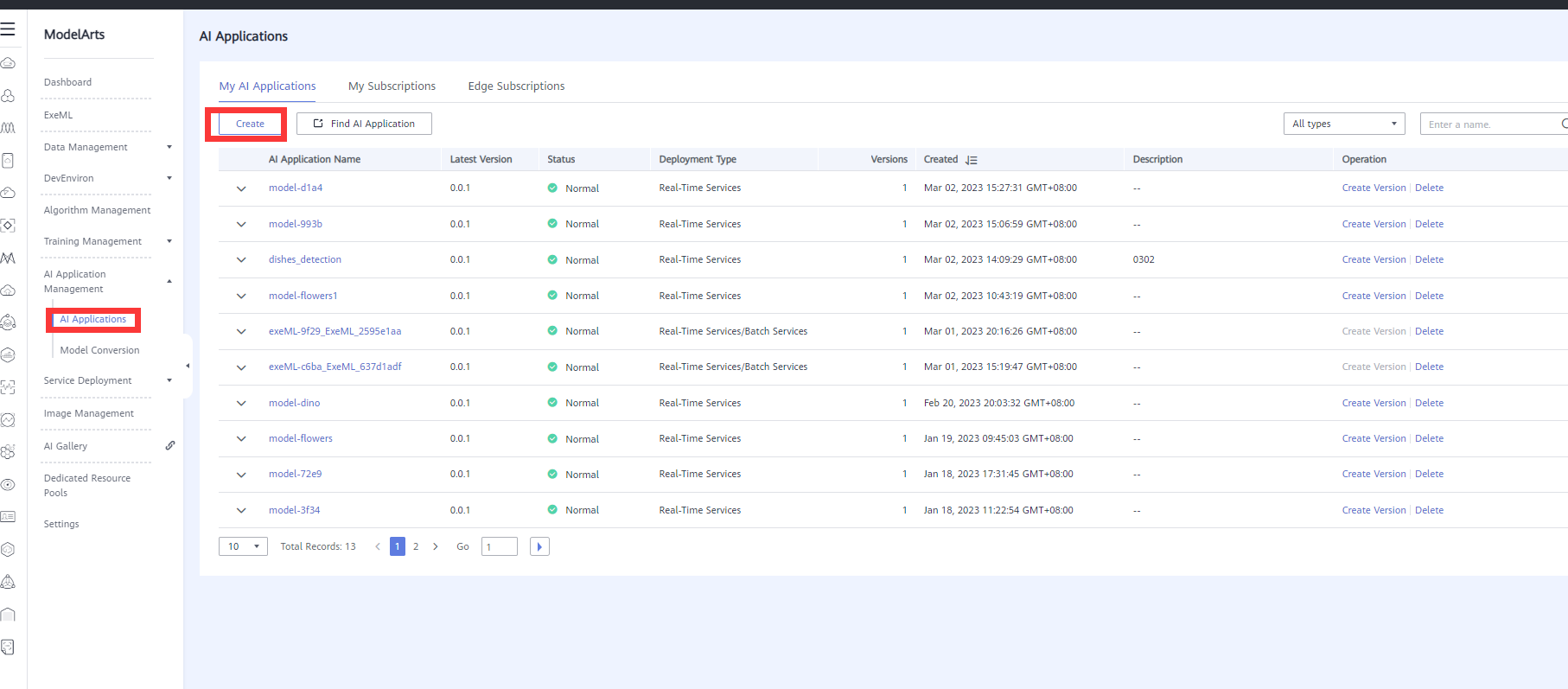Viewport: 1568px width, 689px height.
Task: Click the search magnifier icon in name field
Action: [x=1563, y=124]
